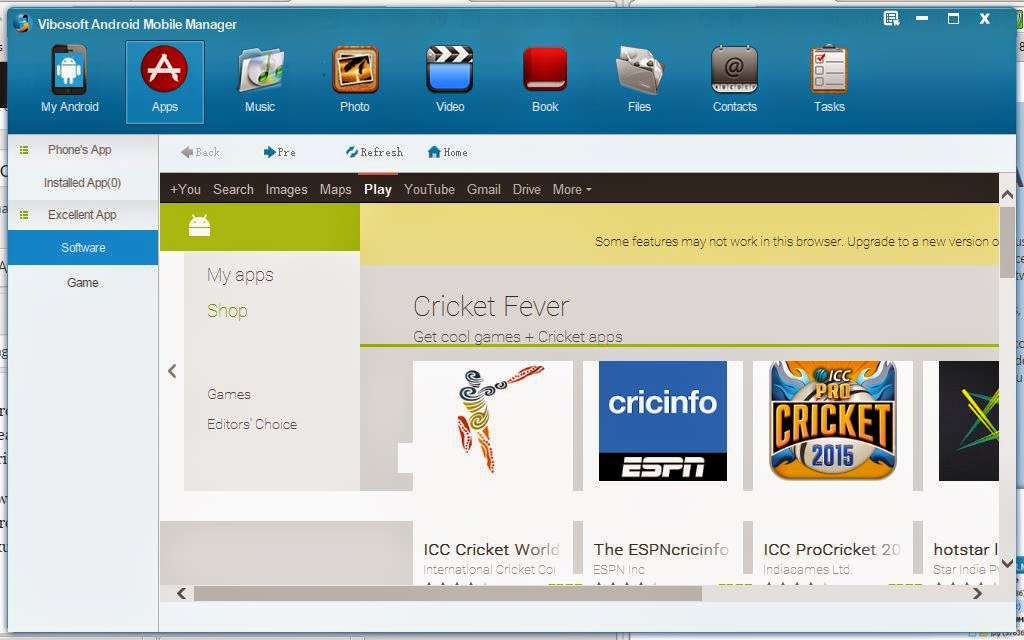The width and height of the screenshot is (1024, 640).
Task: Click the horizontal scrollbar thumb
Action: click(448, 593)
